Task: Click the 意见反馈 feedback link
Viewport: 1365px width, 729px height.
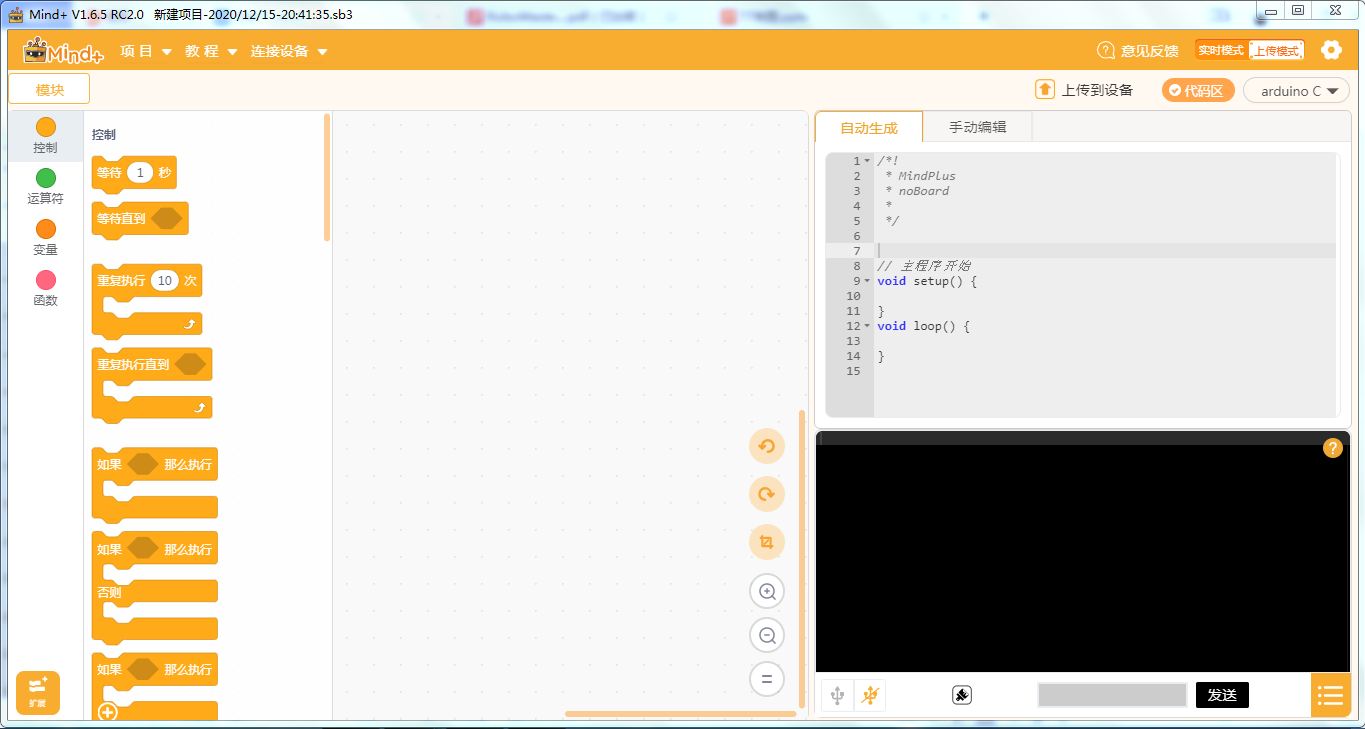Action: [x=1138, y=51]
